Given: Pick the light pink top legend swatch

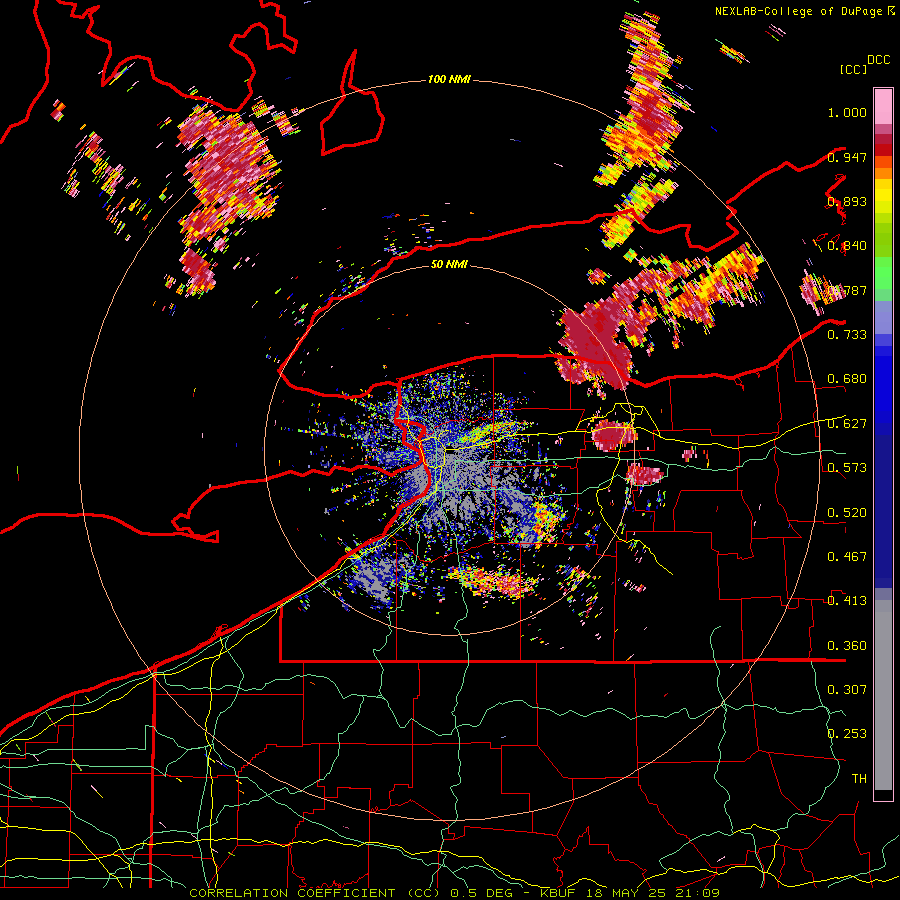Looking at the screenshot, I should (883, 106).
